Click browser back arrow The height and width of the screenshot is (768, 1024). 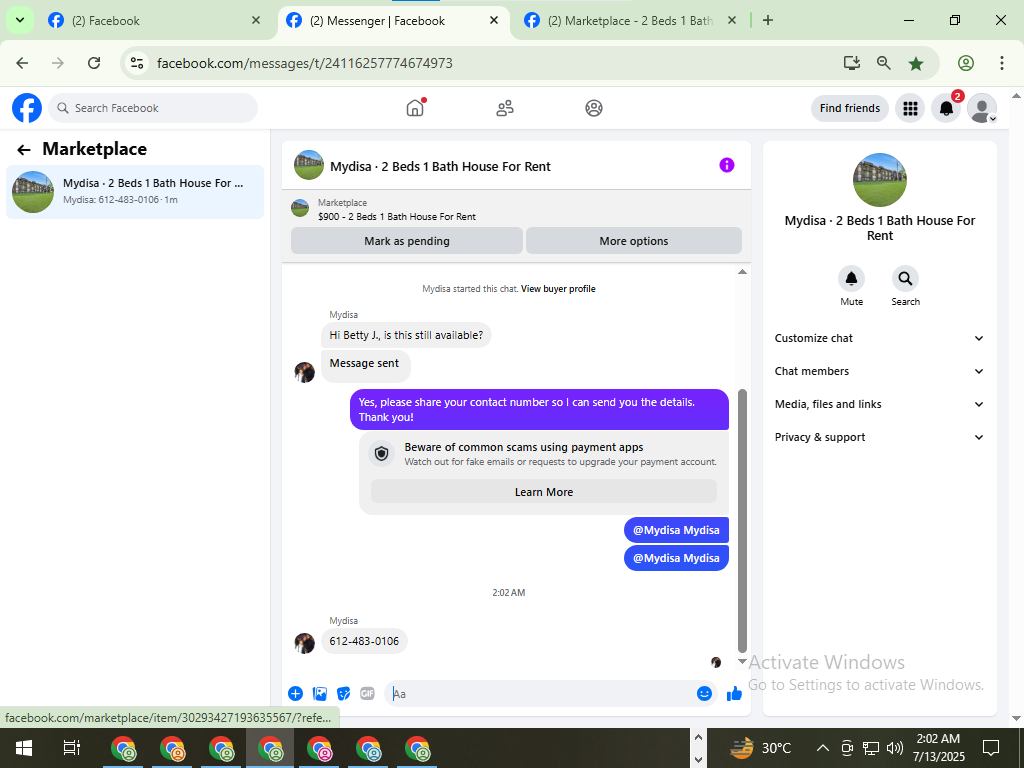tap(22, 63)
